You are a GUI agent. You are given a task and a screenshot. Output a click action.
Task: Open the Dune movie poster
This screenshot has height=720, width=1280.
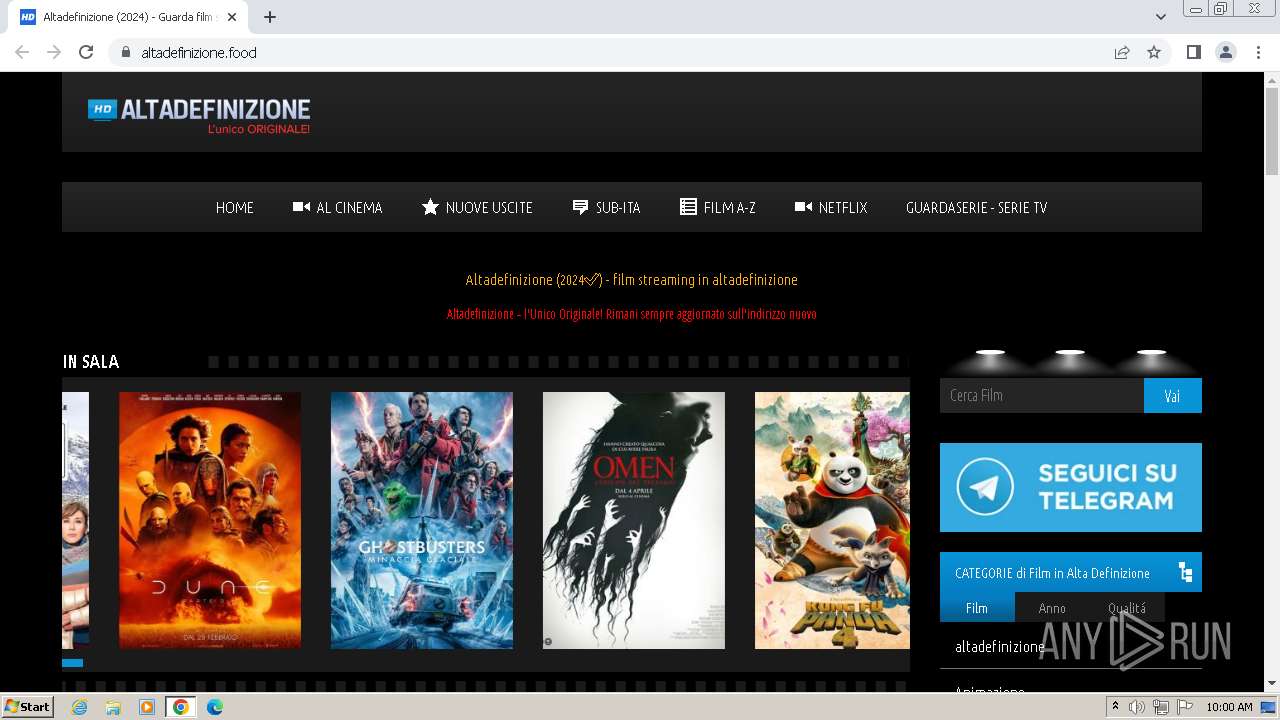tap(210, 520)
